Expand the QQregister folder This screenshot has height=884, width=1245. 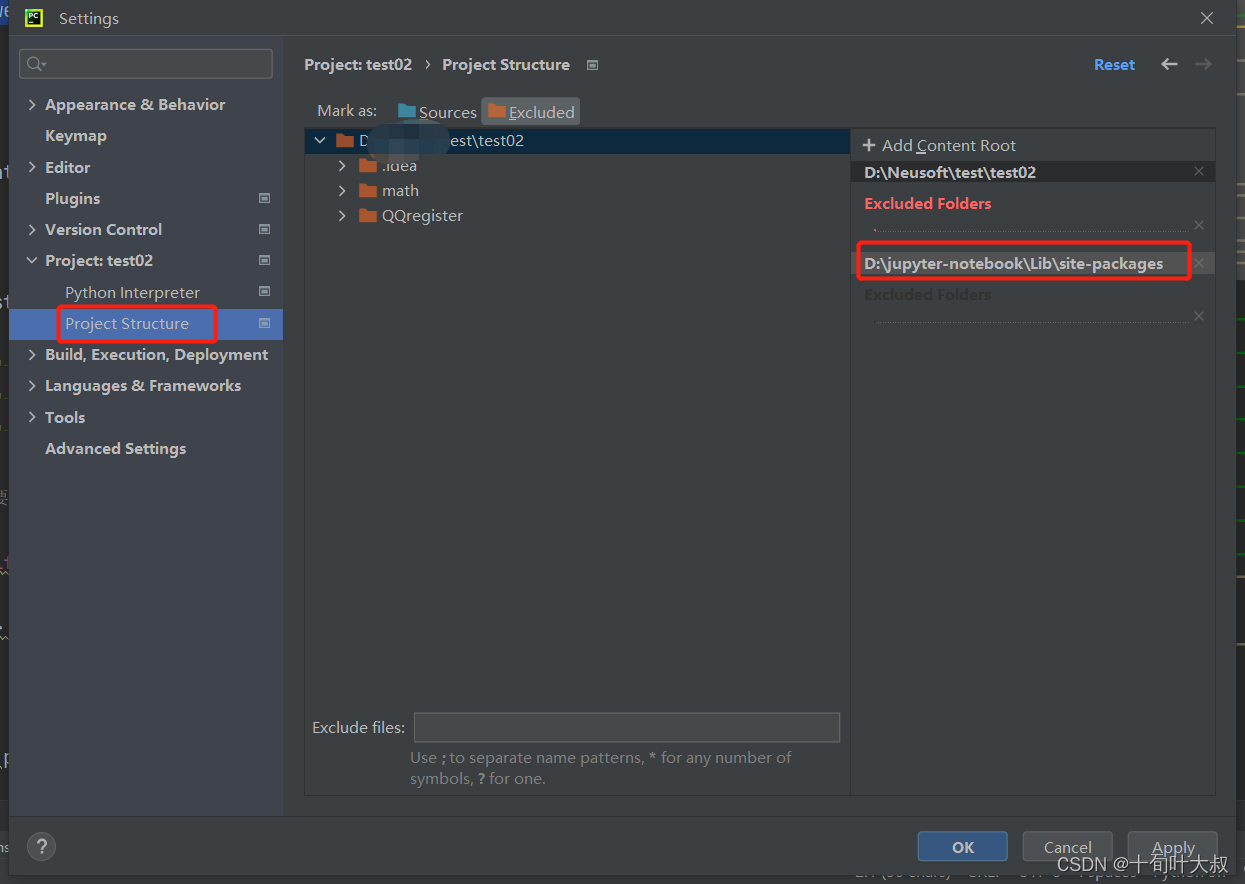(x=342, y=215)
